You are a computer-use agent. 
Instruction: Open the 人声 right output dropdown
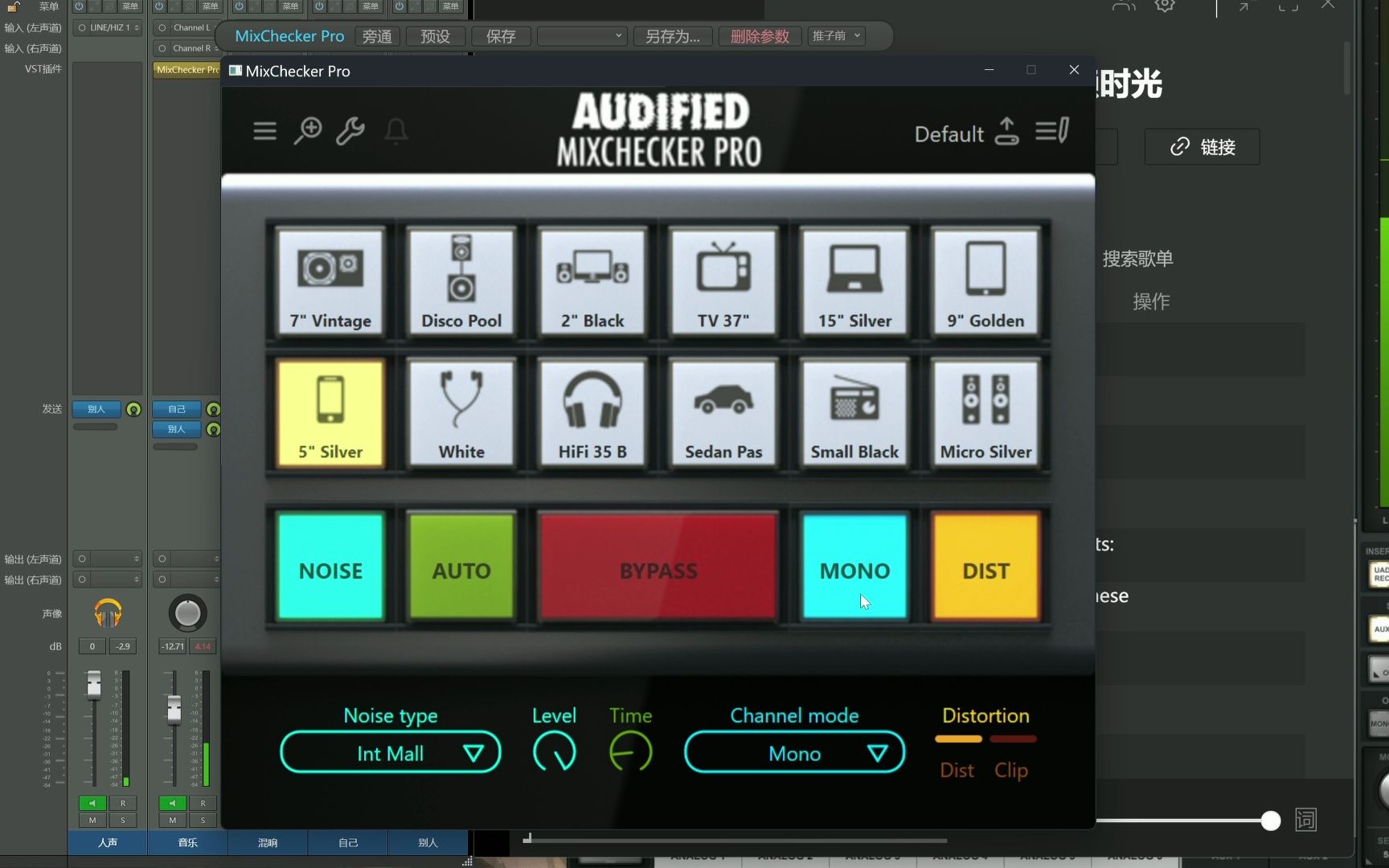pos(108,579)
